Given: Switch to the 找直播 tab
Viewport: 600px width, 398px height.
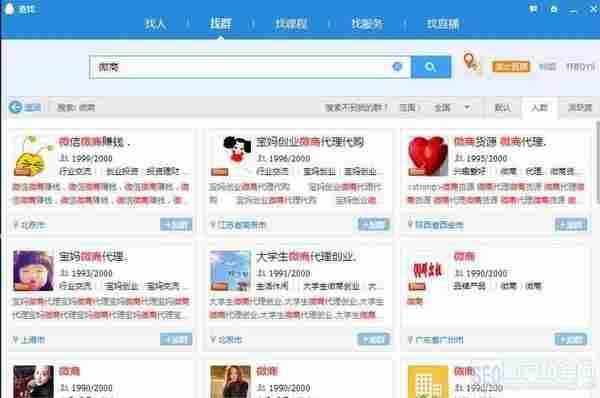Looking at the screenshot, I should coord(443,24).
